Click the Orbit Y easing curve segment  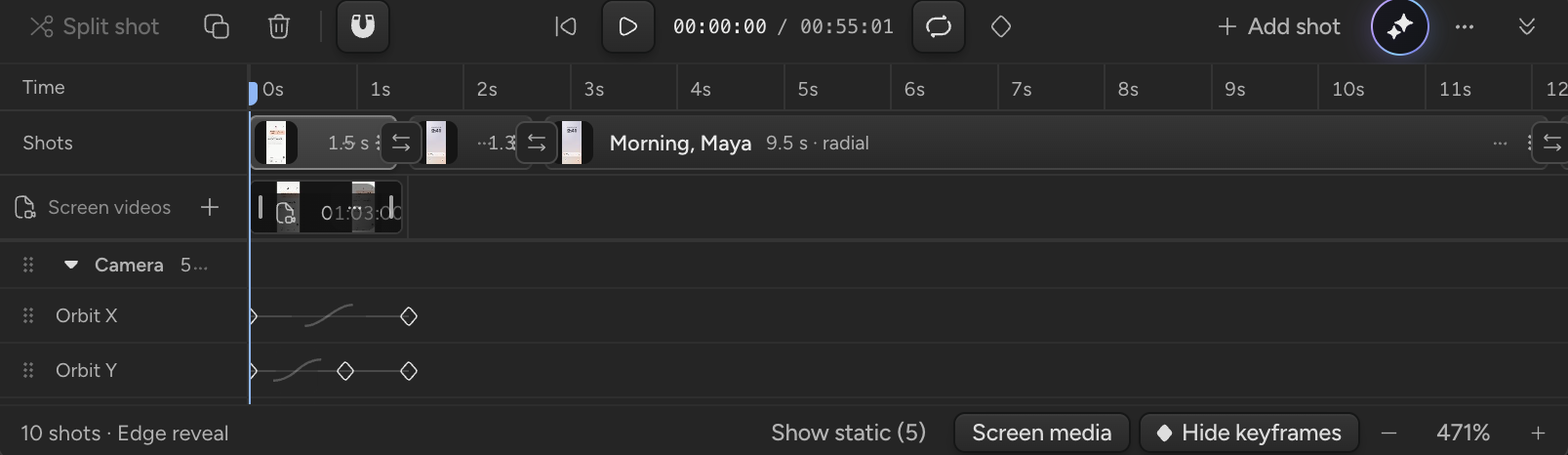[x=297, y=370]
